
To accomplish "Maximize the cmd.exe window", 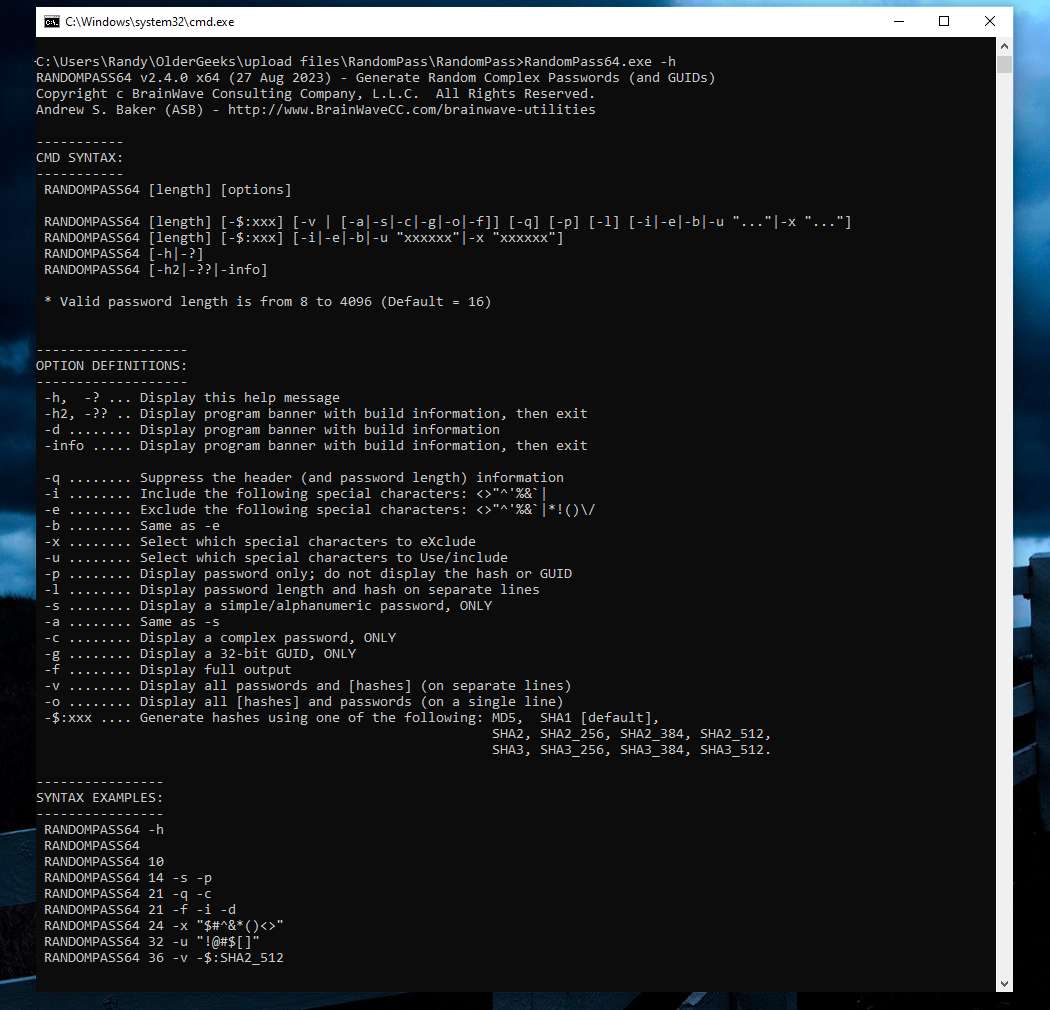I will coord(944,21).
